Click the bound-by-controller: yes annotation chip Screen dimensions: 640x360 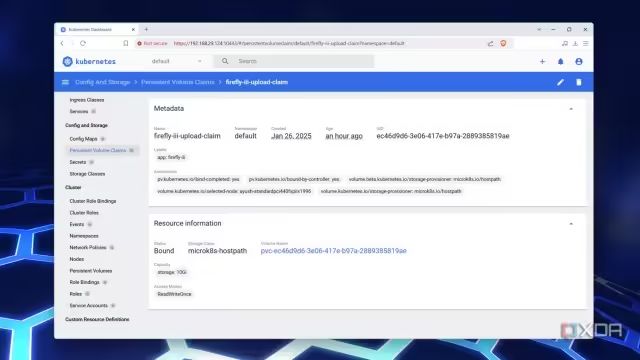tap(294, 179)
